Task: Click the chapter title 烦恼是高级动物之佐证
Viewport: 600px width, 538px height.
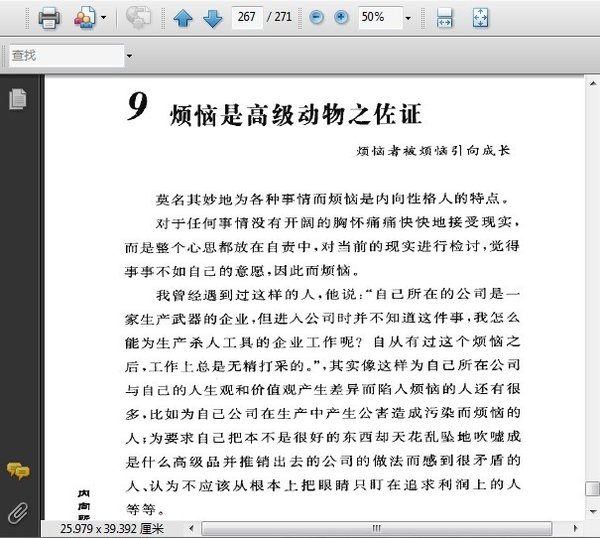Action: pyautogui.click(x=296, y=114)
